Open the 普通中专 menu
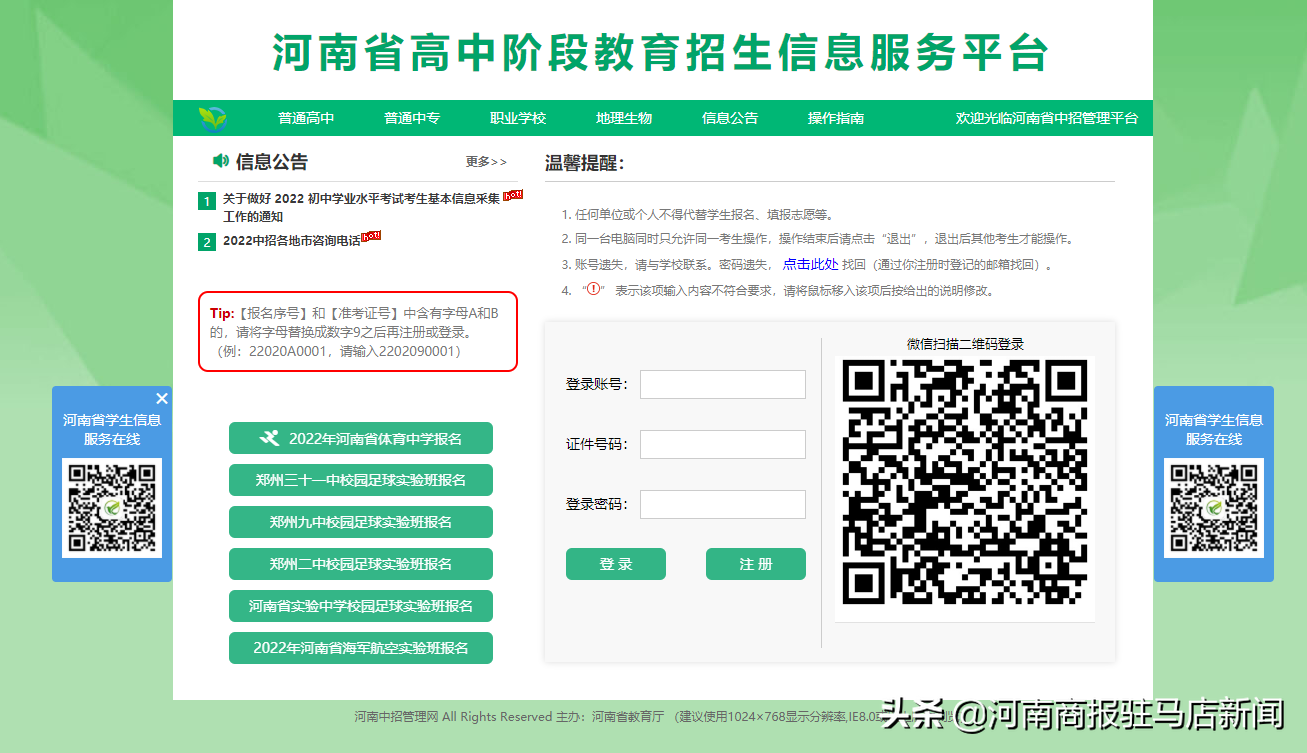Viewport: 1307px width, 753px height. coord(412,118)
